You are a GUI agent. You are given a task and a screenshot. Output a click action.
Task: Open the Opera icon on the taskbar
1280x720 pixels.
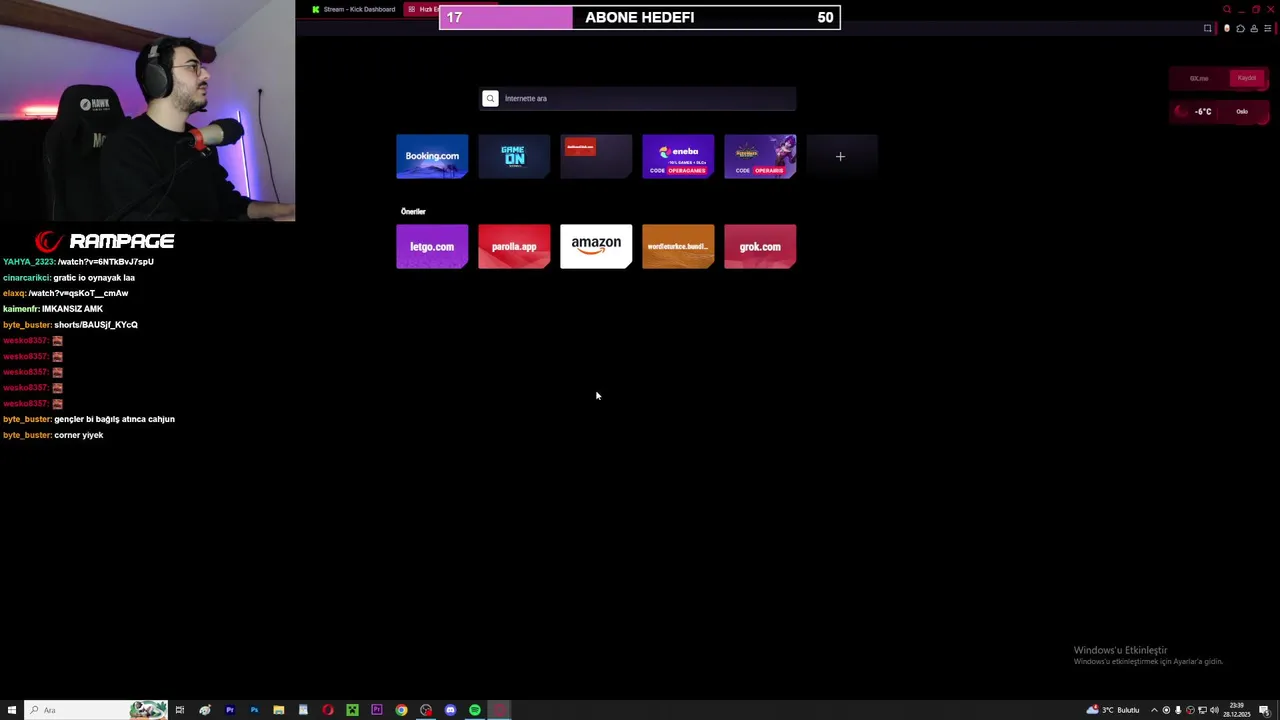point(328,710)
